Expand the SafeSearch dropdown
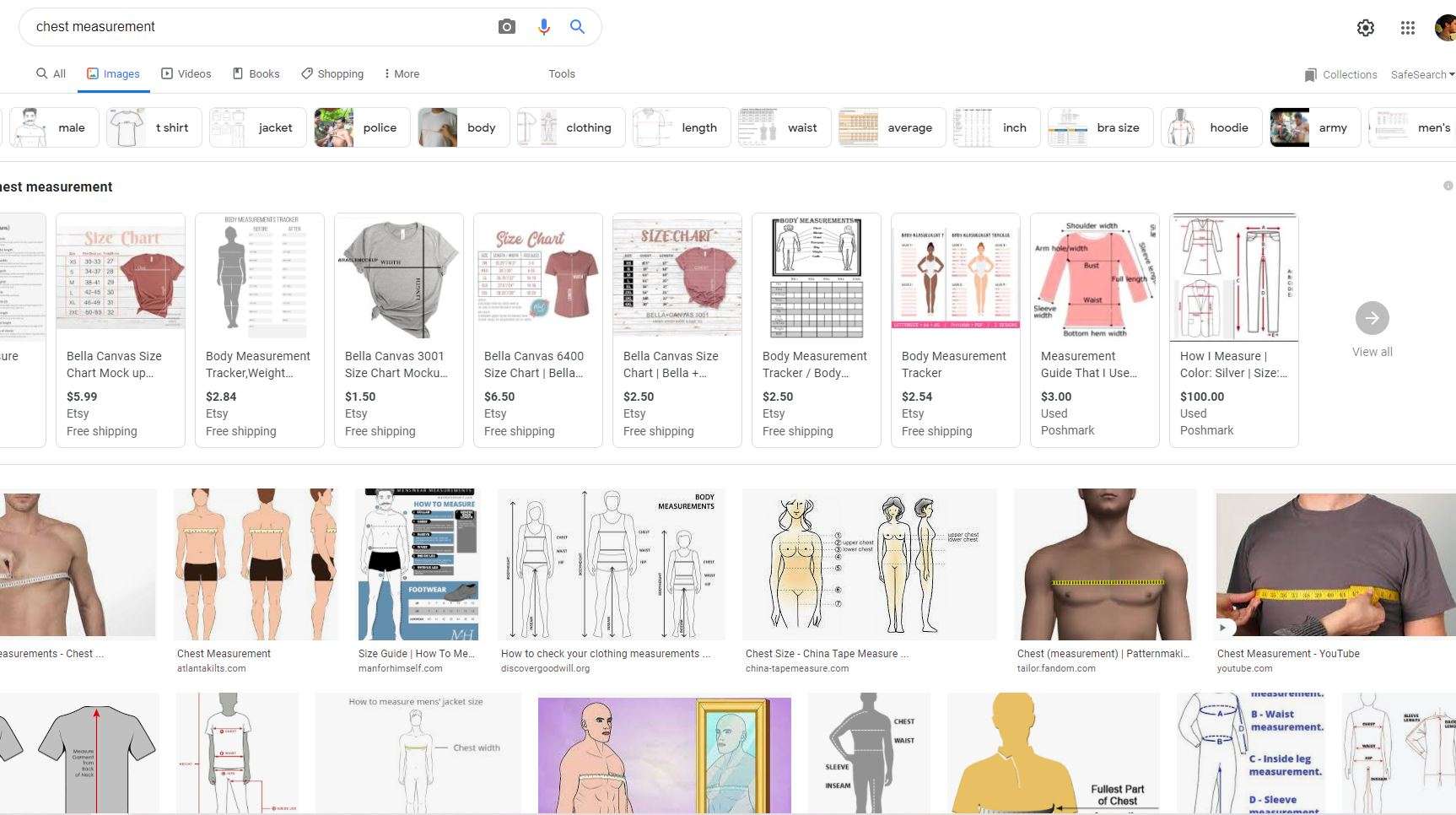The height and width of the screenshot is (815, 1456). 1422,75
